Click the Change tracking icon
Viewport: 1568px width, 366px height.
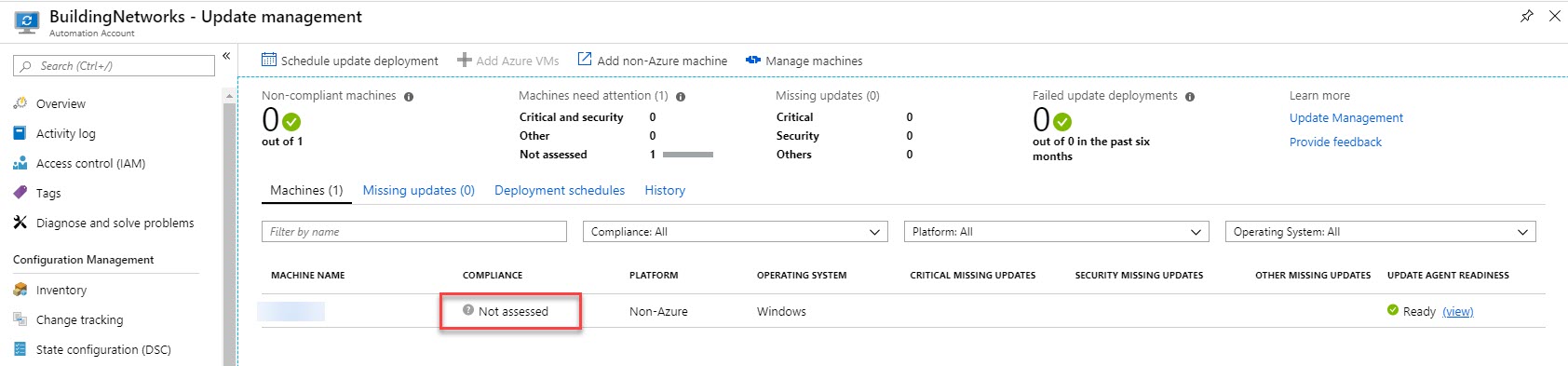click(x=20, y=319)
